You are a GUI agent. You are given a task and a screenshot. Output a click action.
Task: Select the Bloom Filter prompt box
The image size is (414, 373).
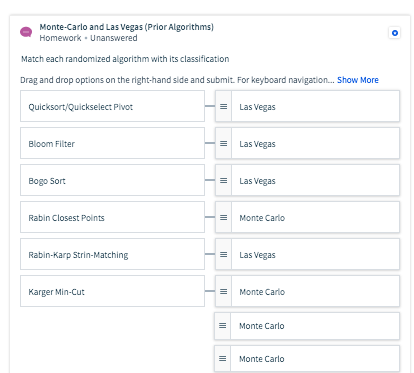tap(112, 143)
